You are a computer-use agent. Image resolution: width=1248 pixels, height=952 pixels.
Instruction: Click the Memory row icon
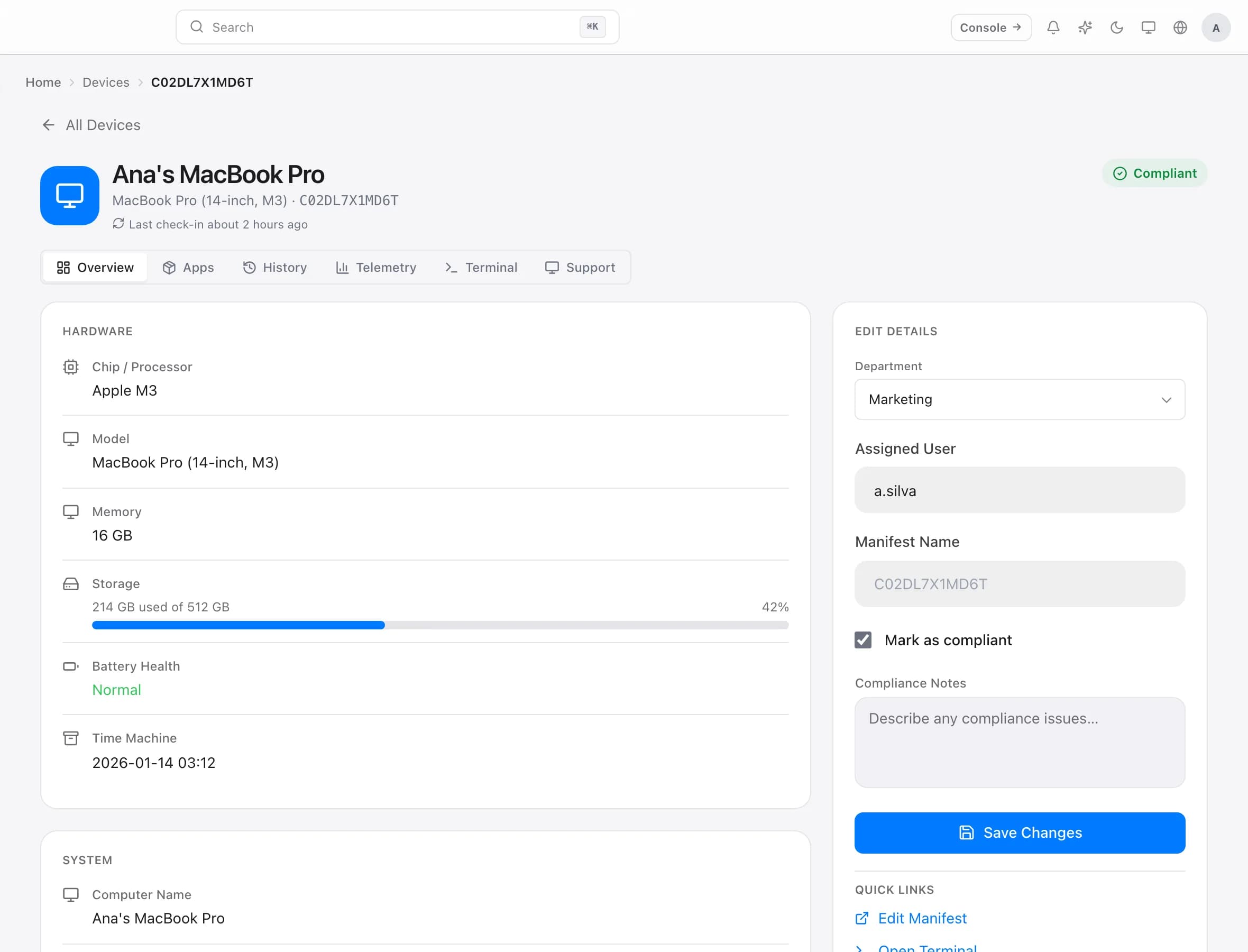point(71,512)
